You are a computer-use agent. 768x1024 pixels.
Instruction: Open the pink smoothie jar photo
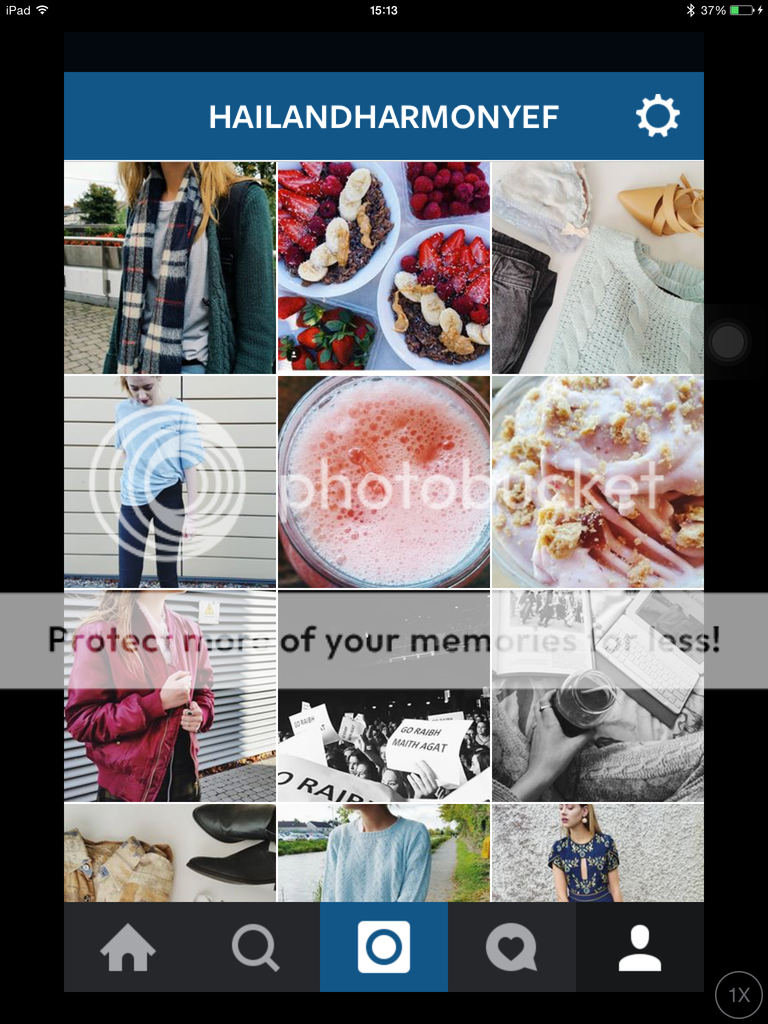384,482
